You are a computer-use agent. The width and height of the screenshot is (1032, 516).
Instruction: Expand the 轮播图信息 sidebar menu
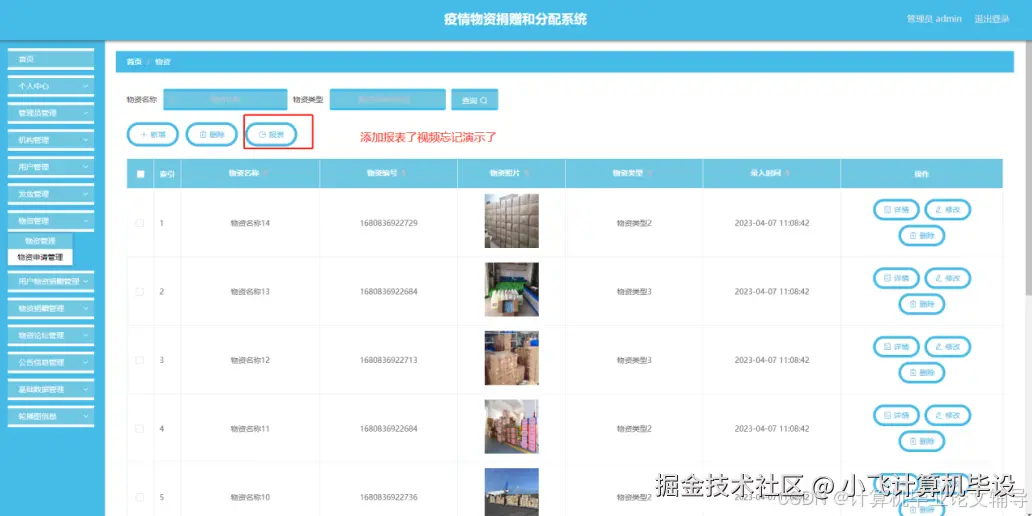(51, 417)
